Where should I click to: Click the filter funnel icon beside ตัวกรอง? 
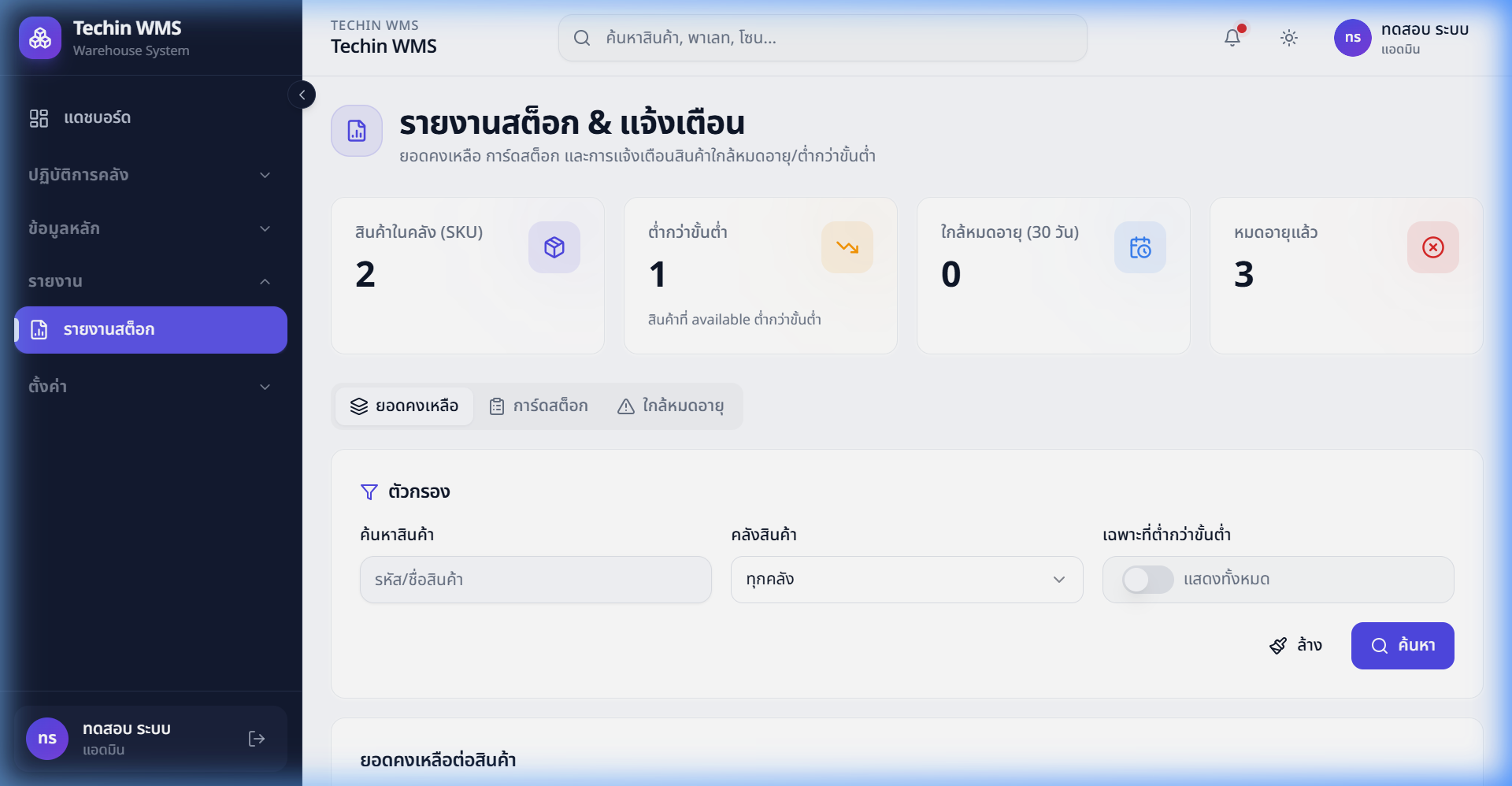[369, 492]
